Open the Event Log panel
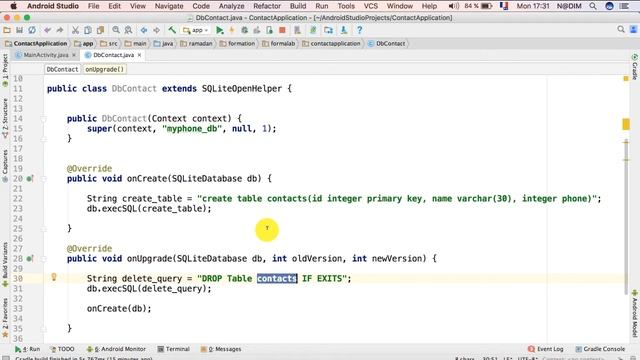The width and height of the screenshot is (640, 360). point(546,349)
